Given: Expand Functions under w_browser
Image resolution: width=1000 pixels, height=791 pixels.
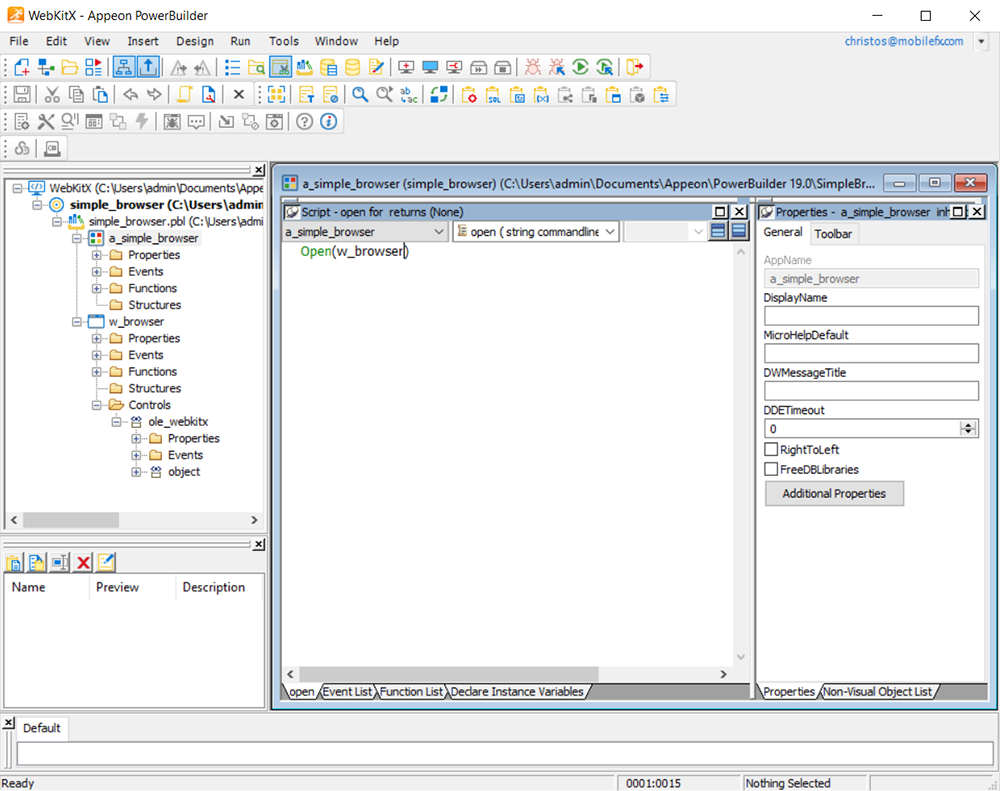Looking at the screenshot, I should pyautogui.click(x=96, y=371).
